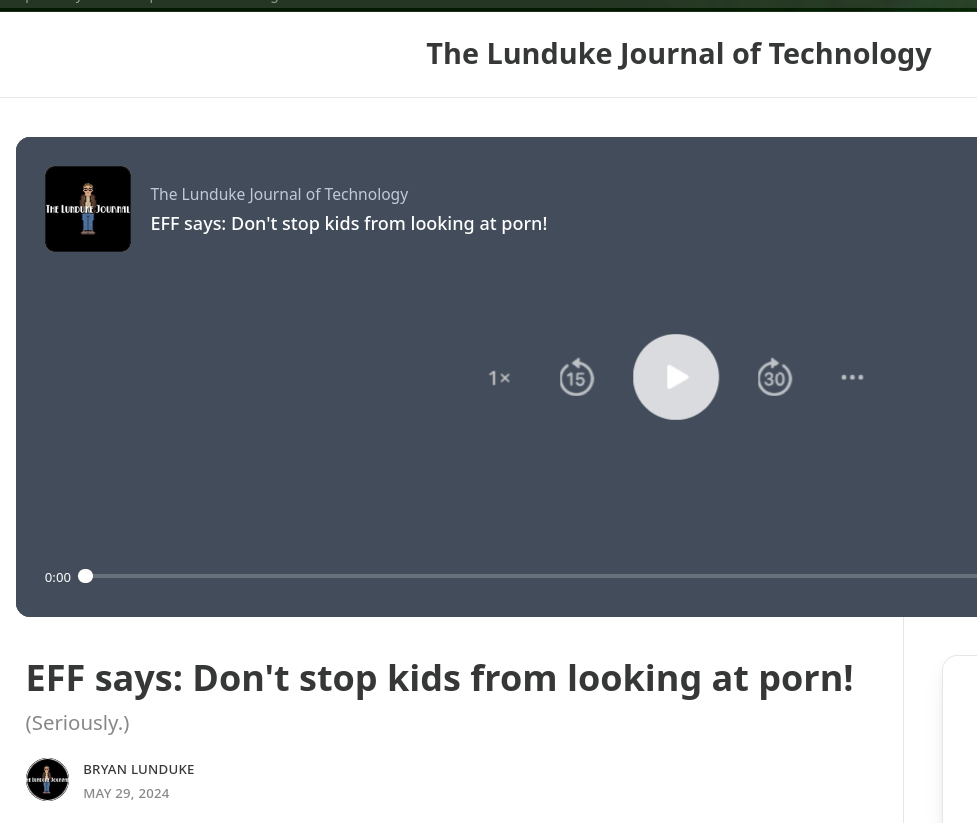Viewport: 977px width, 823px height.
Task: Click the (Seriously.) subtitle
Action: 77,723
